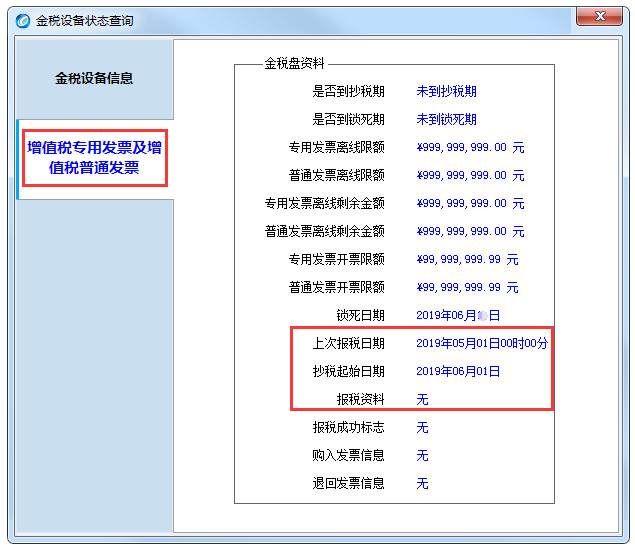Click the 普通发票开票限额 amount value

(467, 287)
